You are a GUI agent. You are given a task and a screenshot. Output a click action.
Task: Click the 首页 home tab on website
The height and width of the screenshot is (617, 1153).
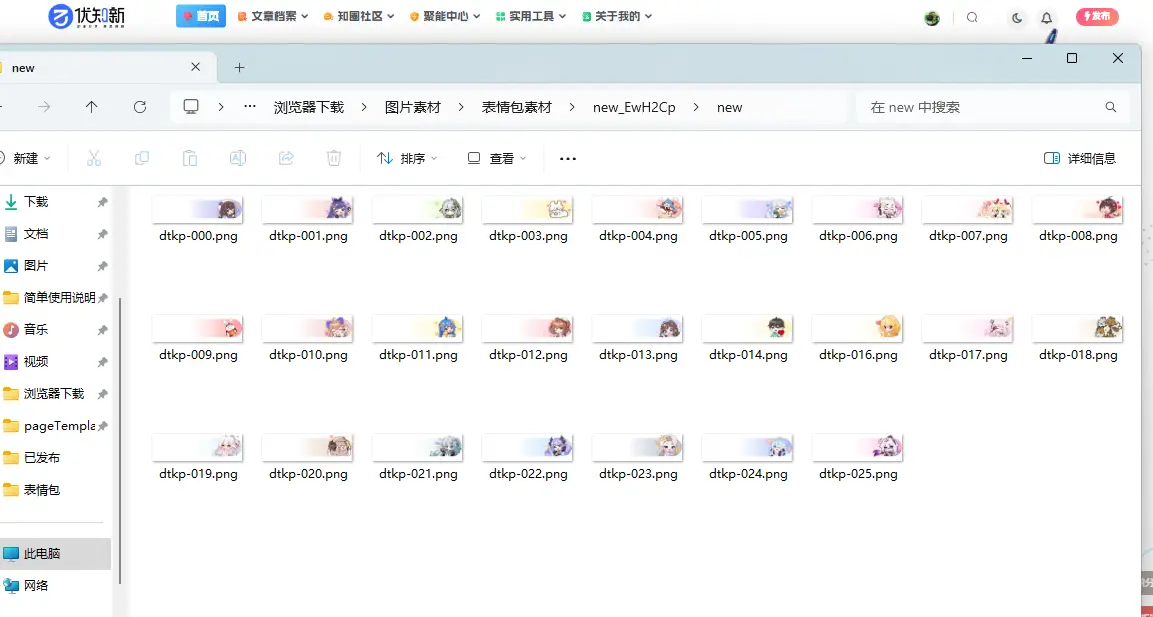point(201,16)
